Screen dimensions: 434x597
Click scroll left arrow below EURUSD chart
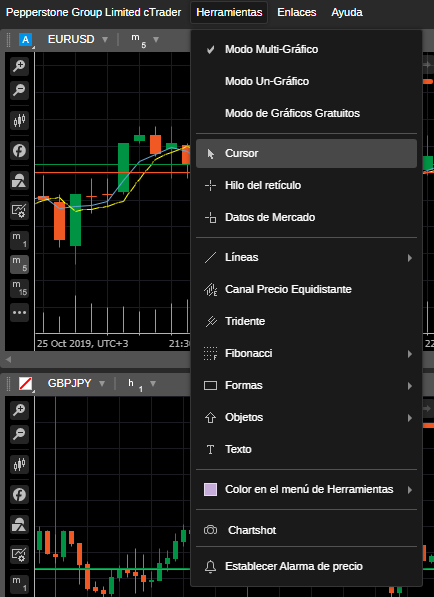(x=8, y=359)
